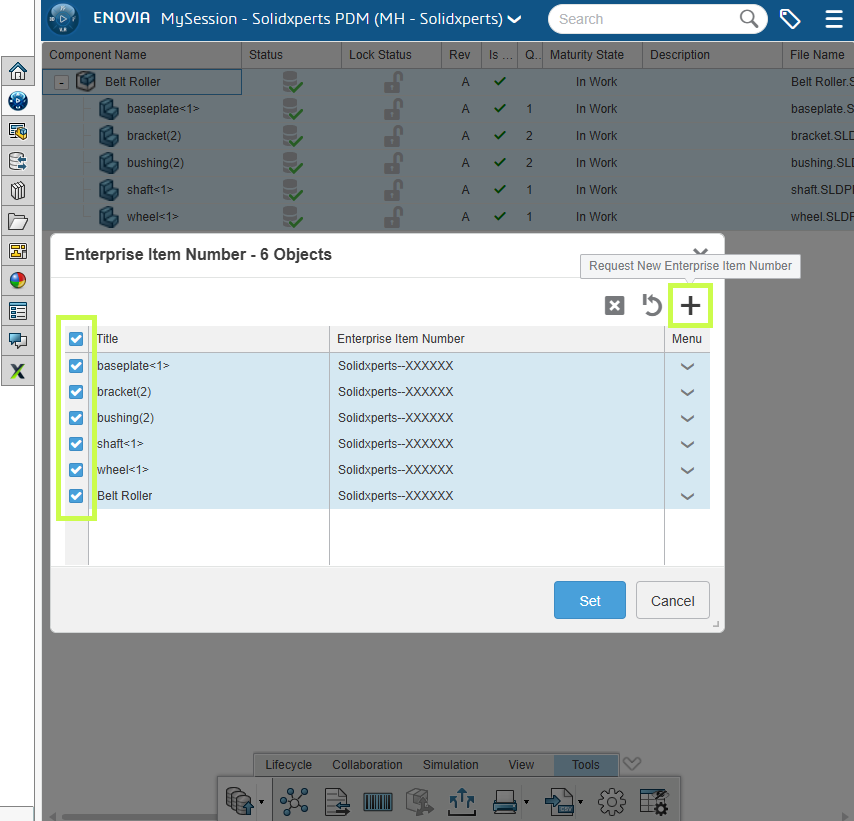Click the circular reset arrow icon in dialog
Image resolution: width=854 pixels, height=821 pixels.
point(652,306)
